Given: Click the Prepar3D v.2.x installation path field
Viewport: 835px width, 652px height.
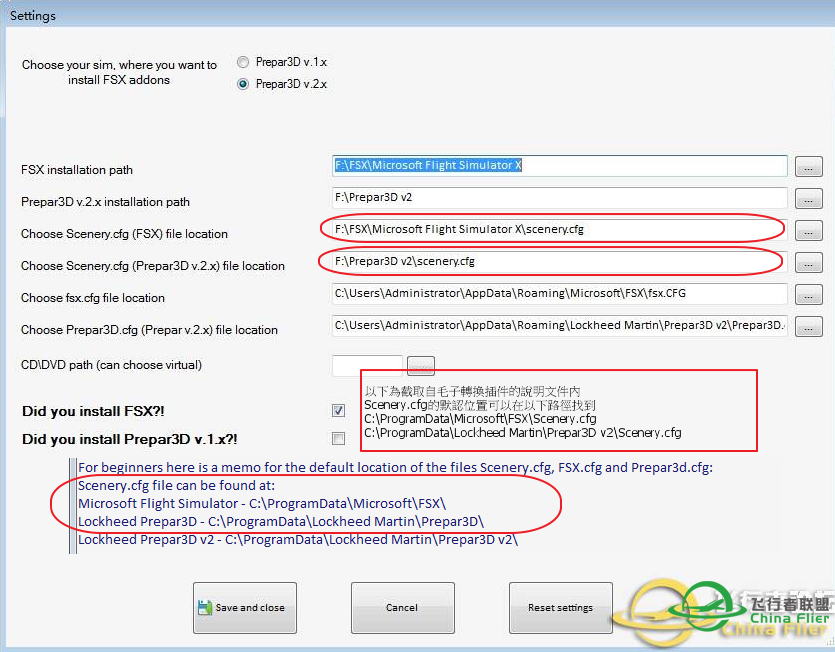Looking at the screenshot, I should tap(560, 198).
